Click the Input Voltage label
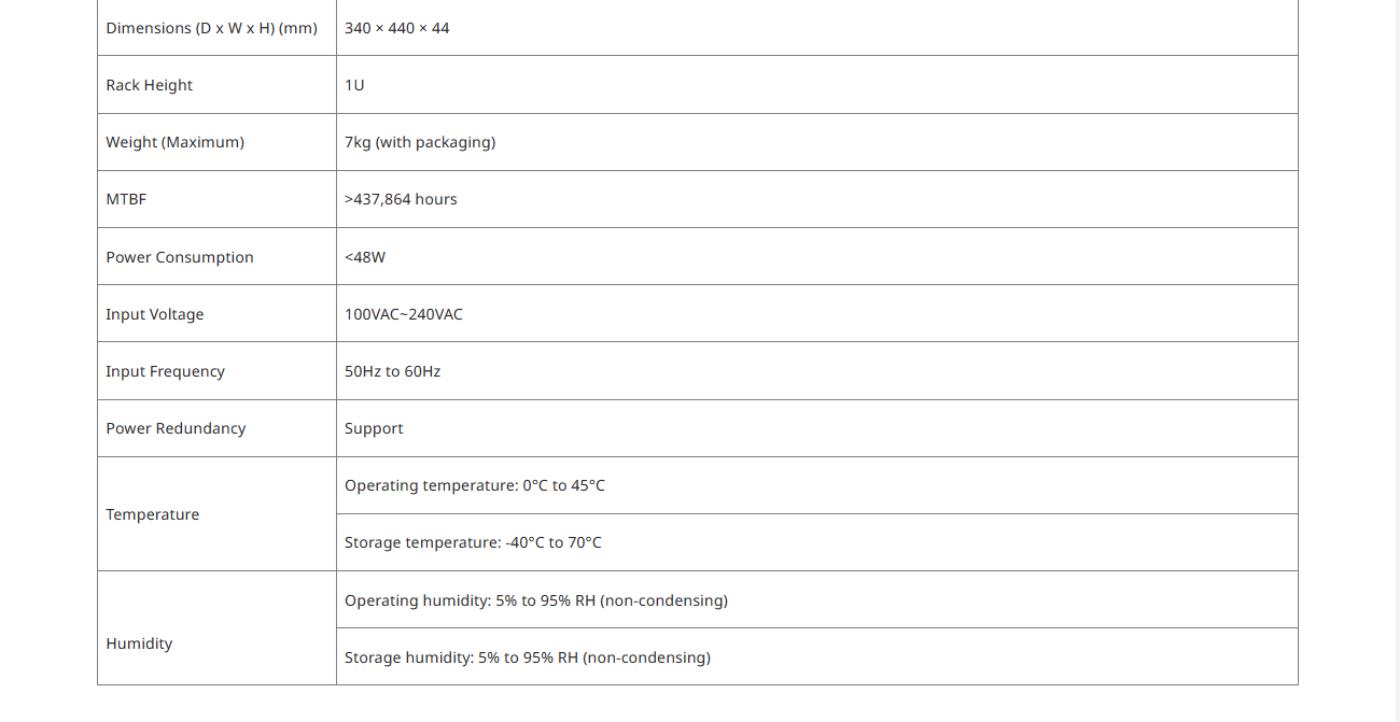Screen dimensions: 1400x722 click(155, 314)
